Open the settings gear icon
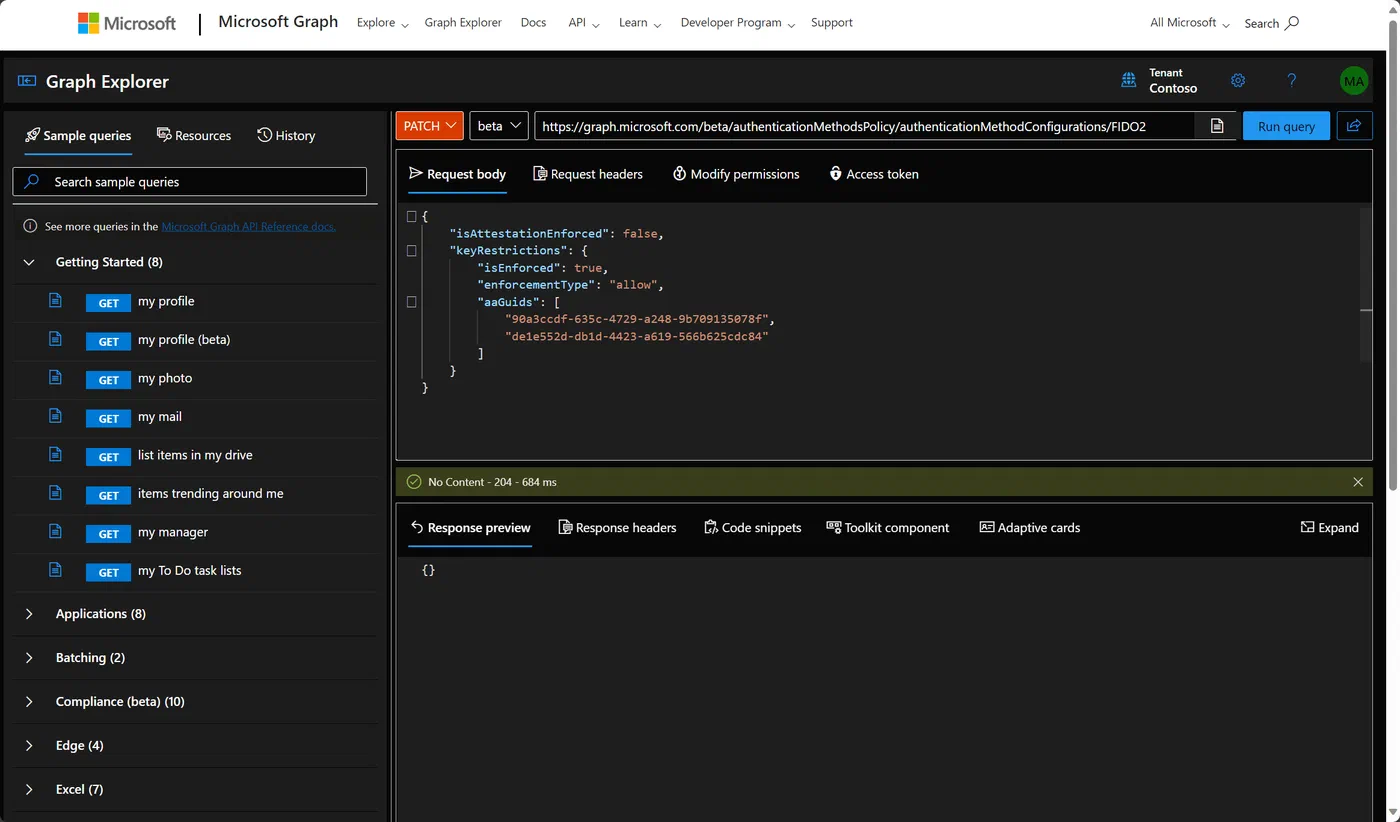1400x822 pixels. pyautogui.click(x=1238, y=80)
